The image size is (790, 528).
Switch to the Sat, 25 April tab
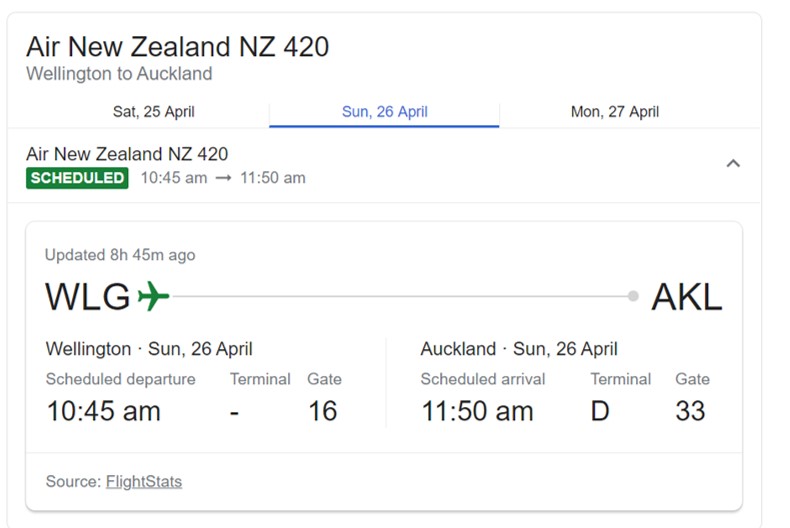pos(153,112)
